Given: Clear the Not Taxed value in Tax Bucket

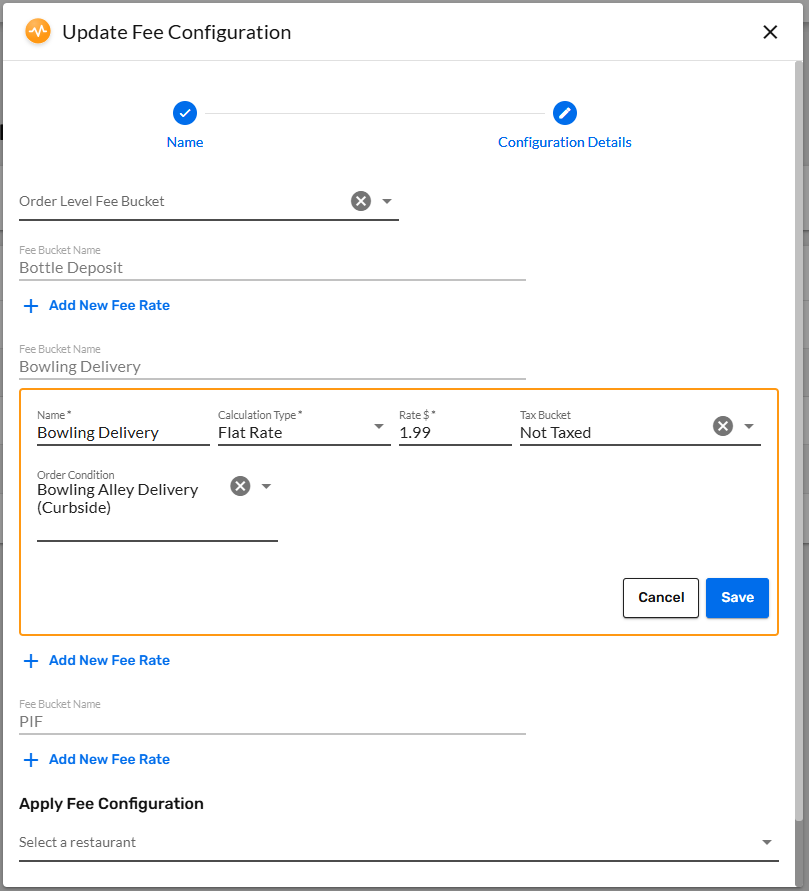Looking at the screenshot, I should click(722, 425).
